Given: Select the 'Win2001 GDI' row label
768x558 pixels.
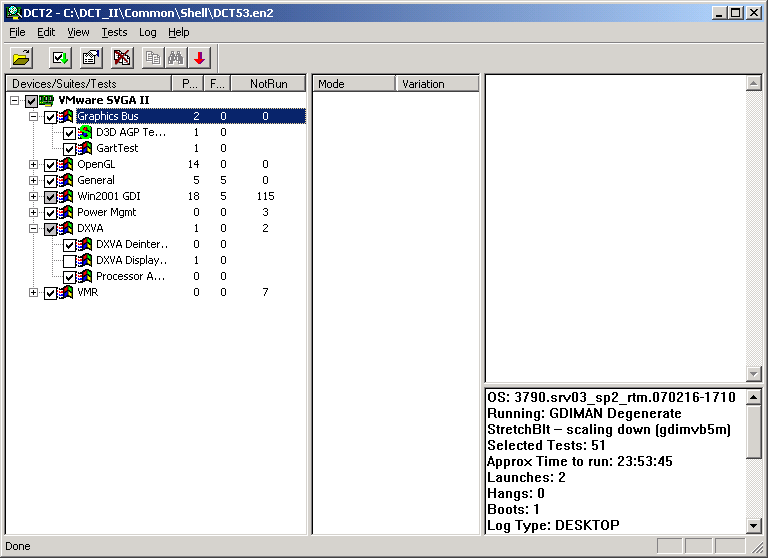Looking at the screenshot, I should (x=109, y=196).
